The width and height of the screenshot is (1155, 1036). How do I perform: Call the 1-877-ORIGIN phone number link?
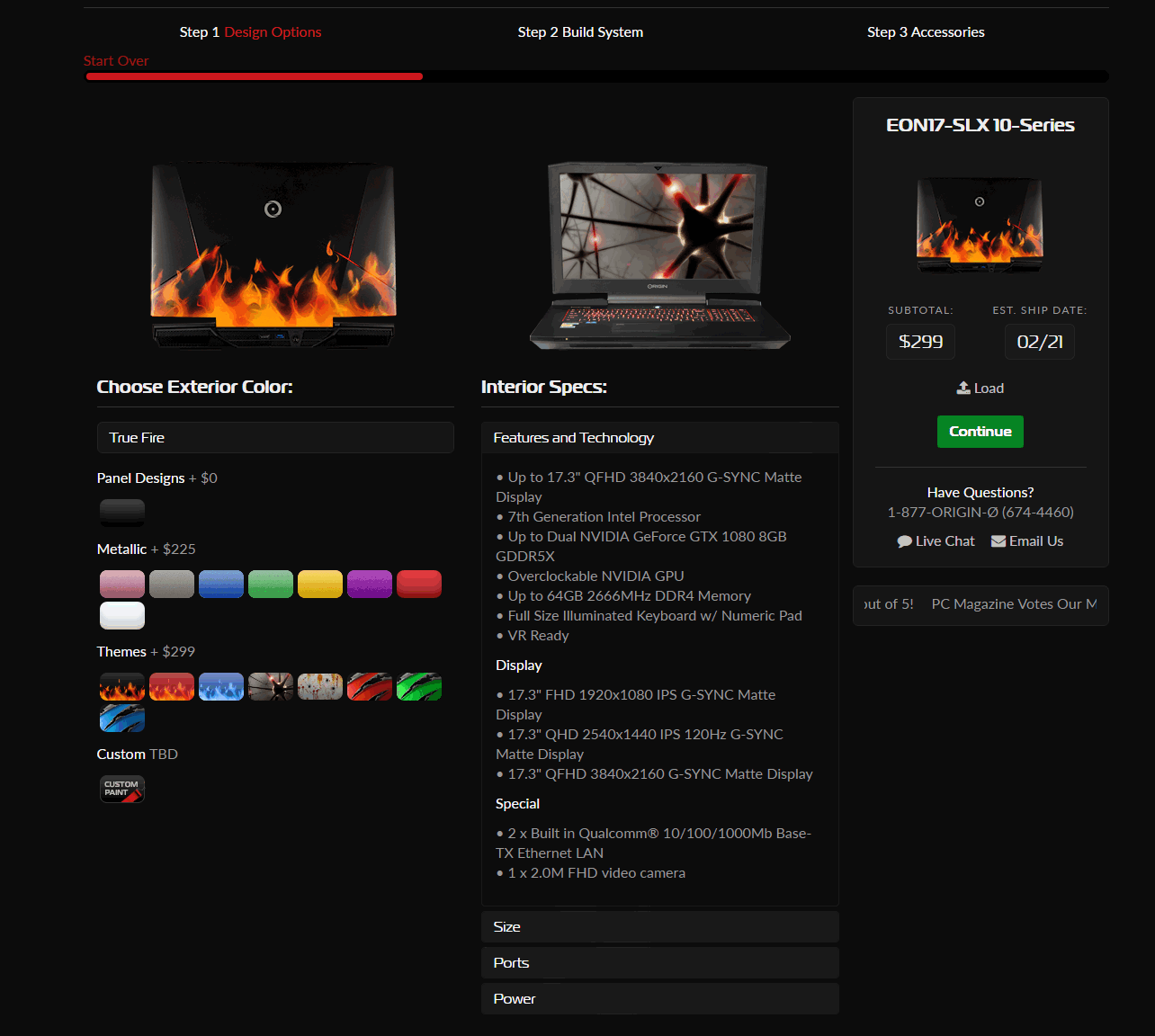980,513
